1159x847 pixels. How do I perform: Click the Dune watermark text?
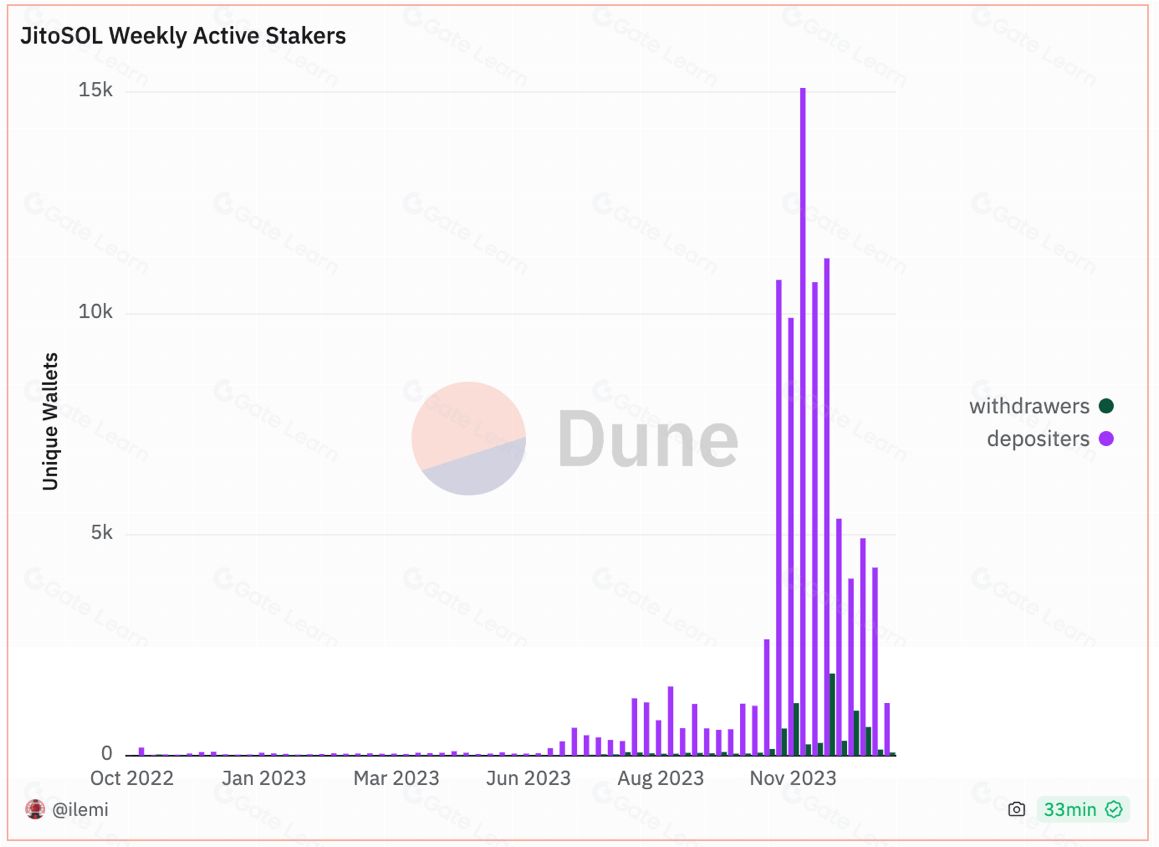point(647,438)
